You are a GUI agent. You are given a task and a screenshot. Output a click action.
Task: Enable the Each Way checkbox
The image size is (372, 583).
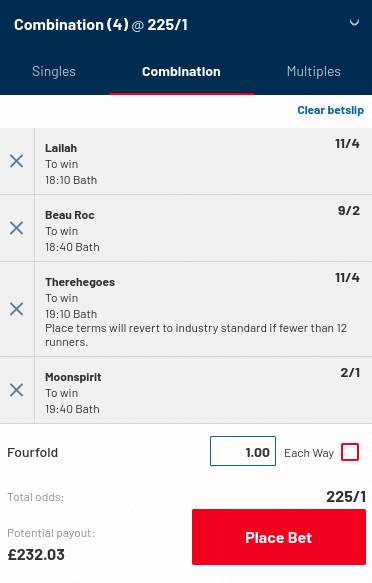350,452
